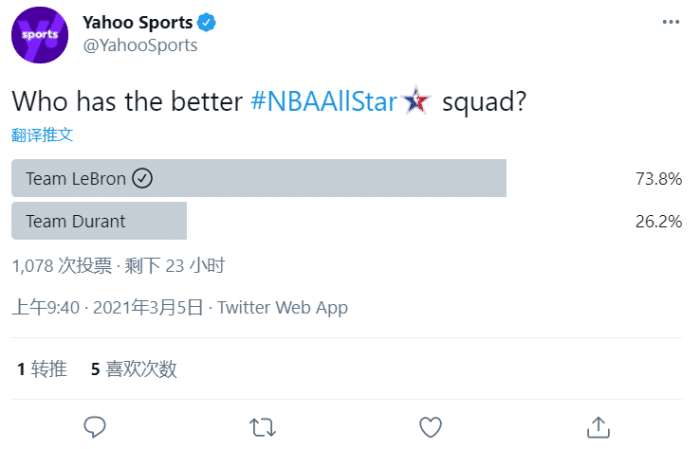View the 5 喜欢次数 likes list
The height and width of the screenshot is (449, 700).
tap(134, 369)
